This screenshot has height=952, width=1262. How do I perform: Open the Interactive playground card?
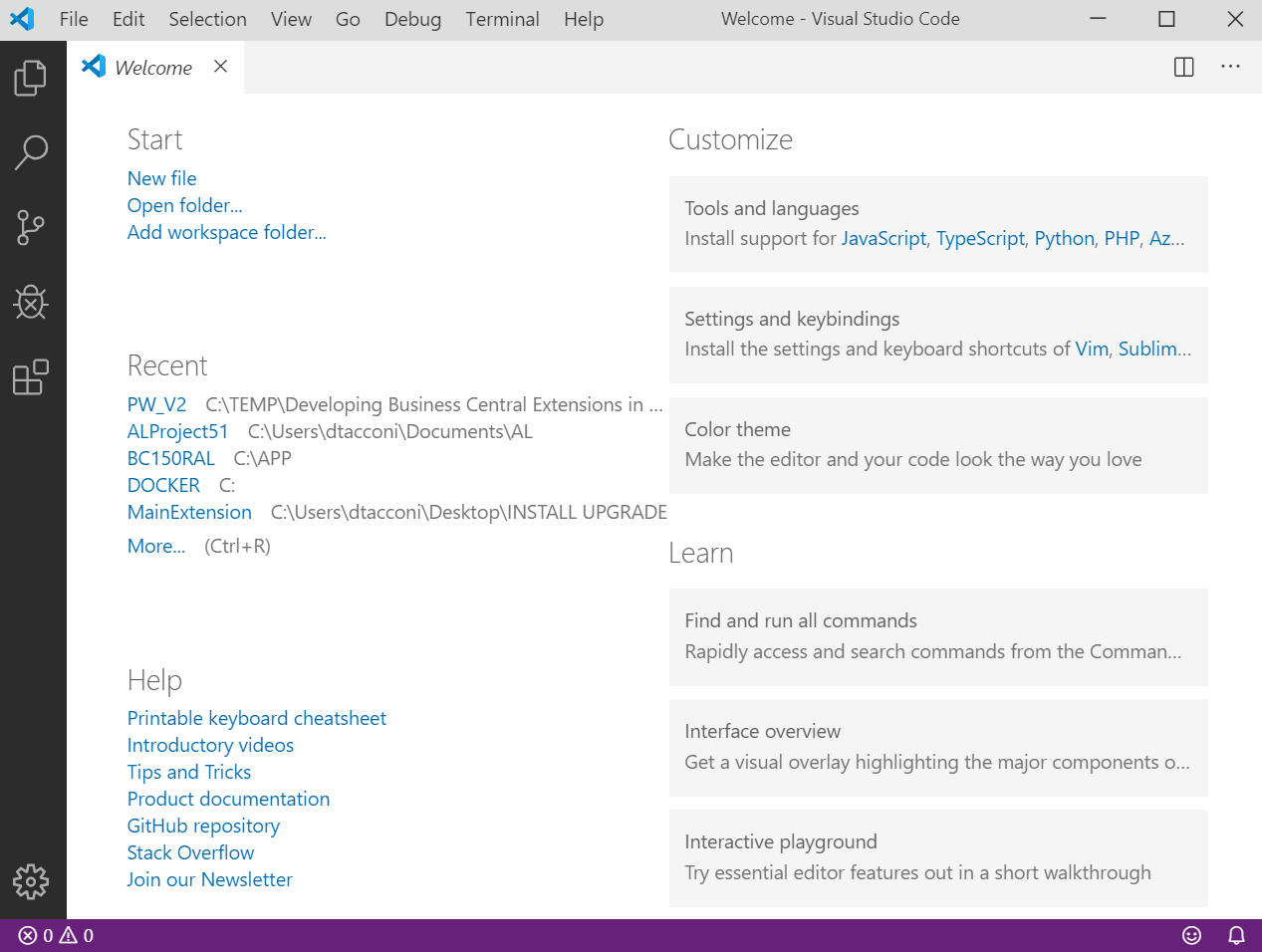click(x=937, y=857)
